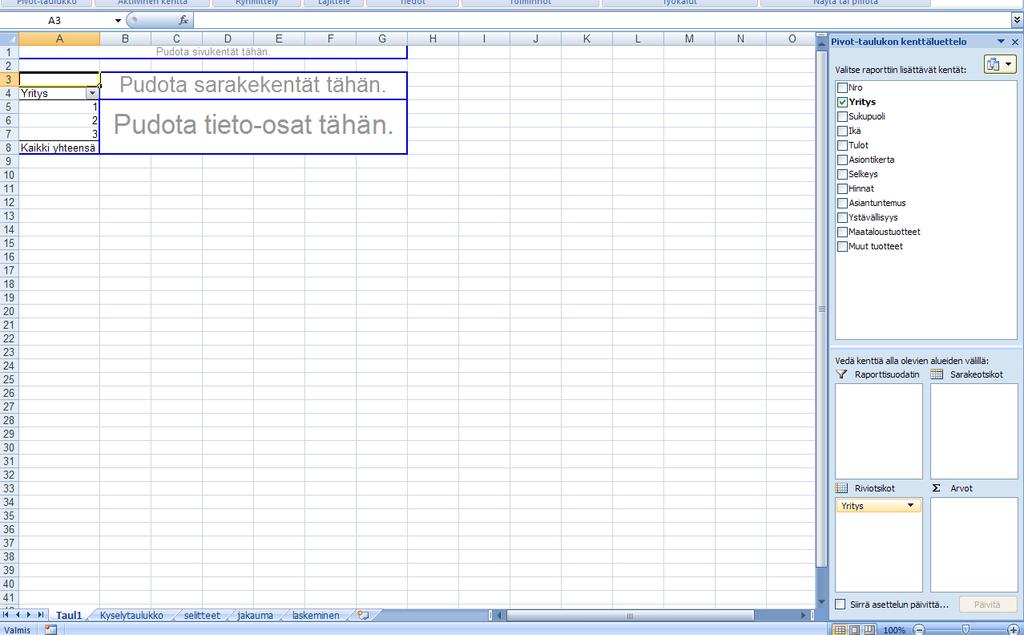Tick the Ystävällisyys field checkbox
Image resolution: width=1024 pixels, height=635 pixels.
click(842, 218)
